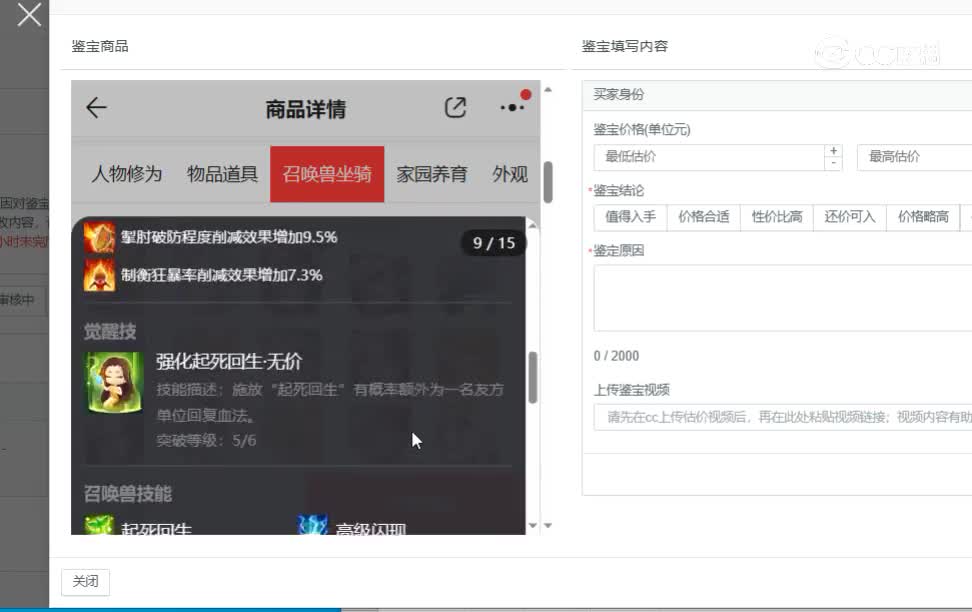Close the dialog with the top-left X
Viewport: 972px width, 612px height.
point(29,15)
